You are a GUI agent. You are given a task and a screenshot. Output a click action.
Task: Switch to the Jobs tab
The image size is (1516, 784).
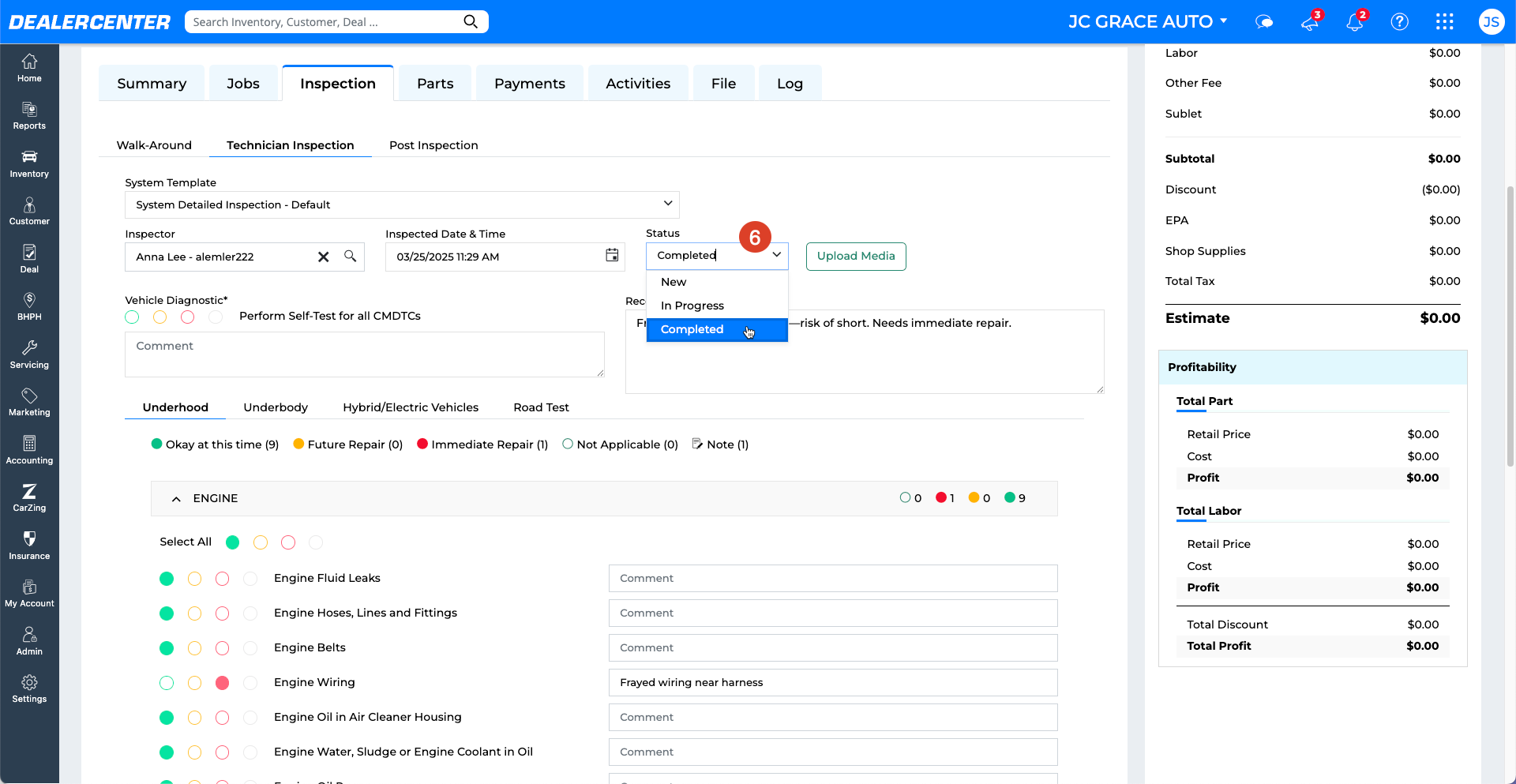click(x=243, y=84)
